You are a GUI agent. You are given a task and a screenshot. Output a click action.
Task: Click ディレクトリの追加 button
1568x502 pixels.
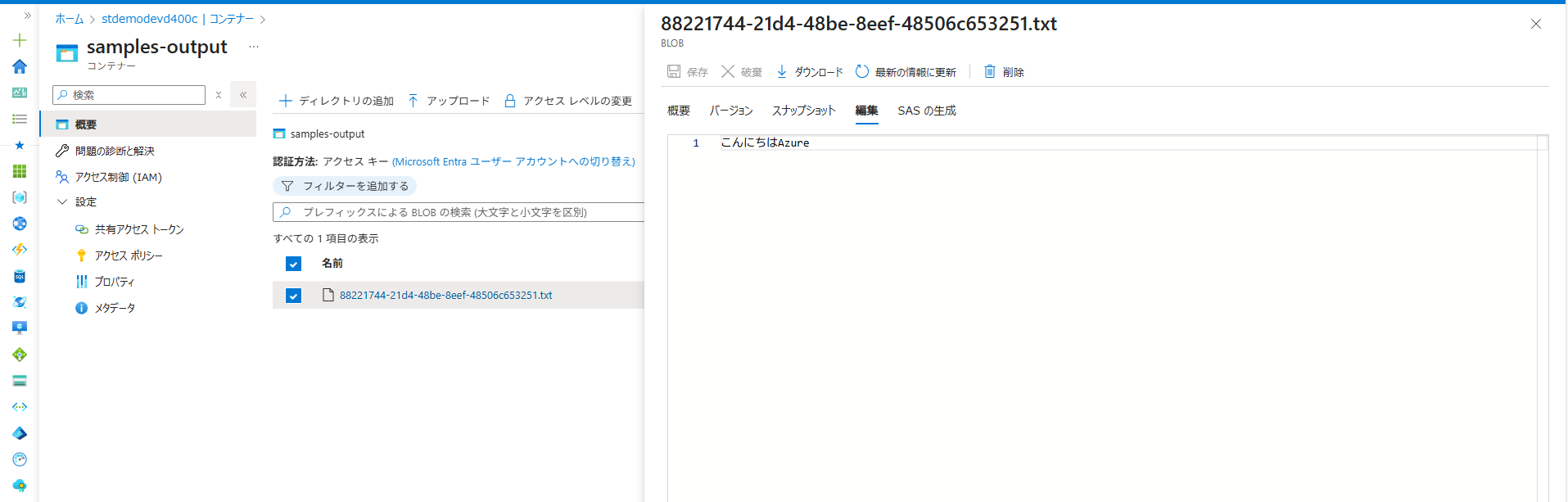pos(337,101)
